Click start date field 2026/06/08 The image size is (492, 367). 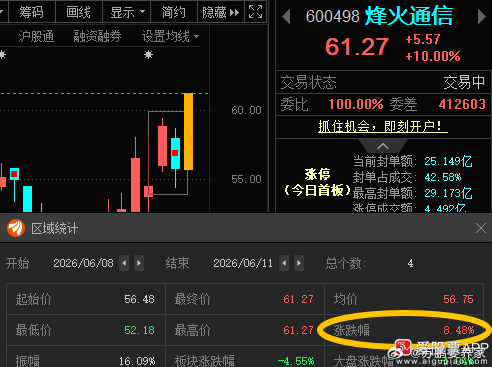click(x=83, y=263)
